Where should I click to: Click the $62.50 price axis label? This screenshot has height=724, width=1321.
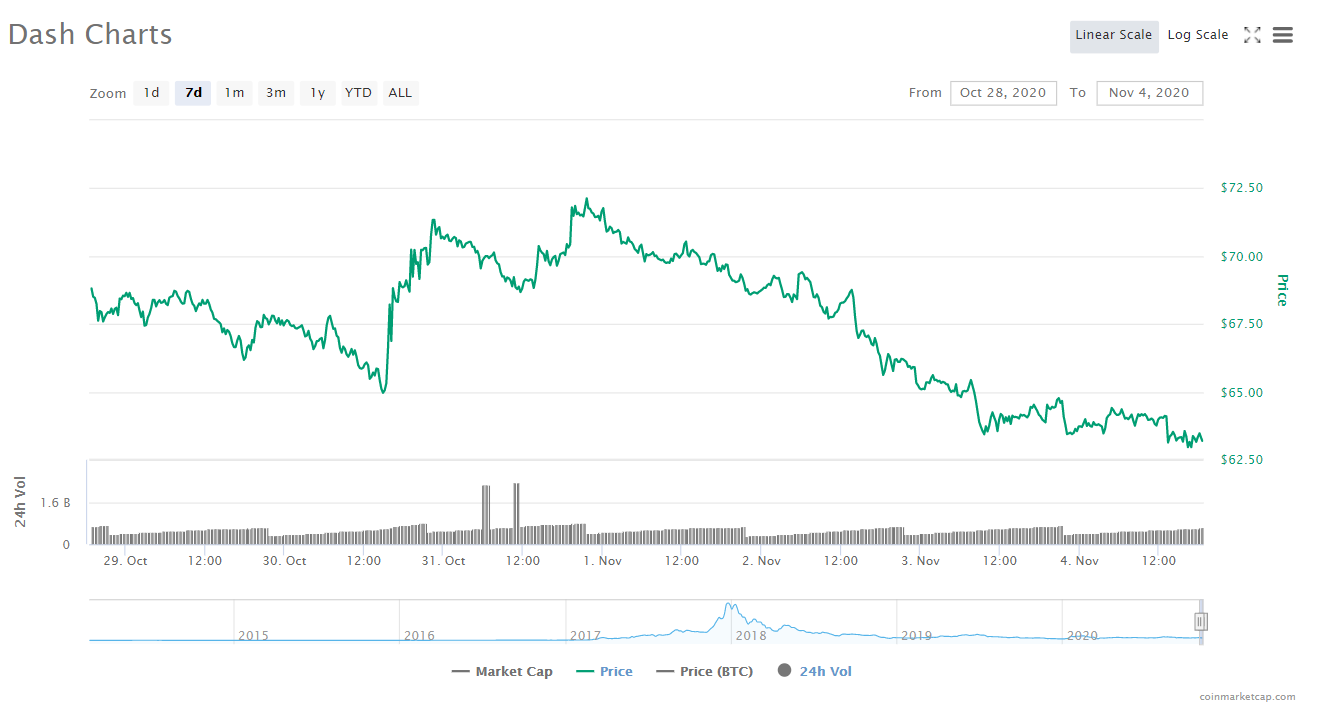(x=1242, y=460)
